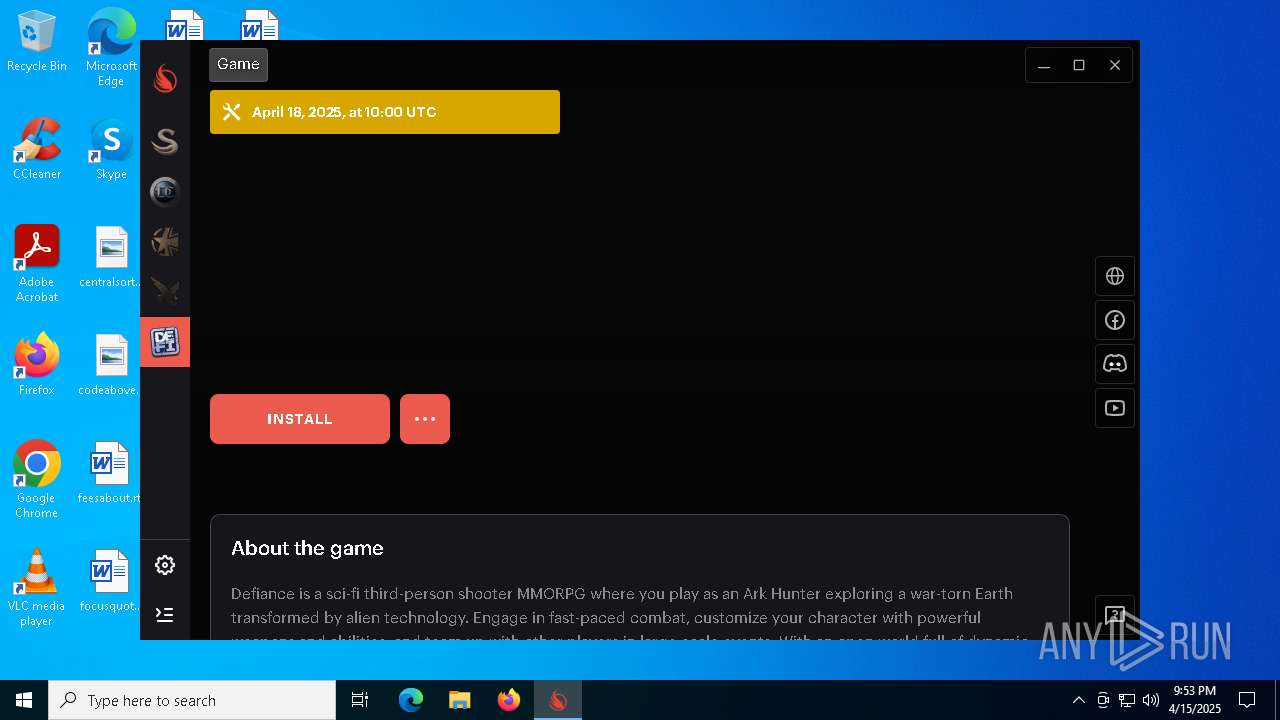Minimize the launcher window

tap(1044, 65)
